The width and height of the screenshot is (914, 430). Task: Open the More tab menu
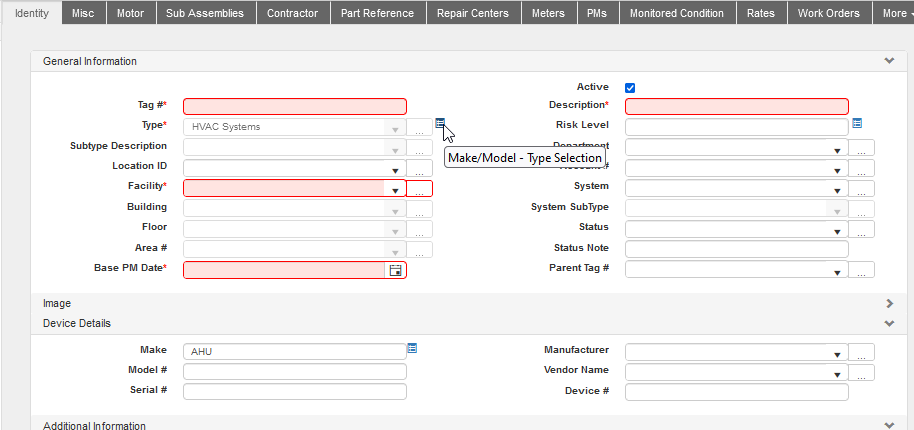pyautogui.click(x=890, y=13)
